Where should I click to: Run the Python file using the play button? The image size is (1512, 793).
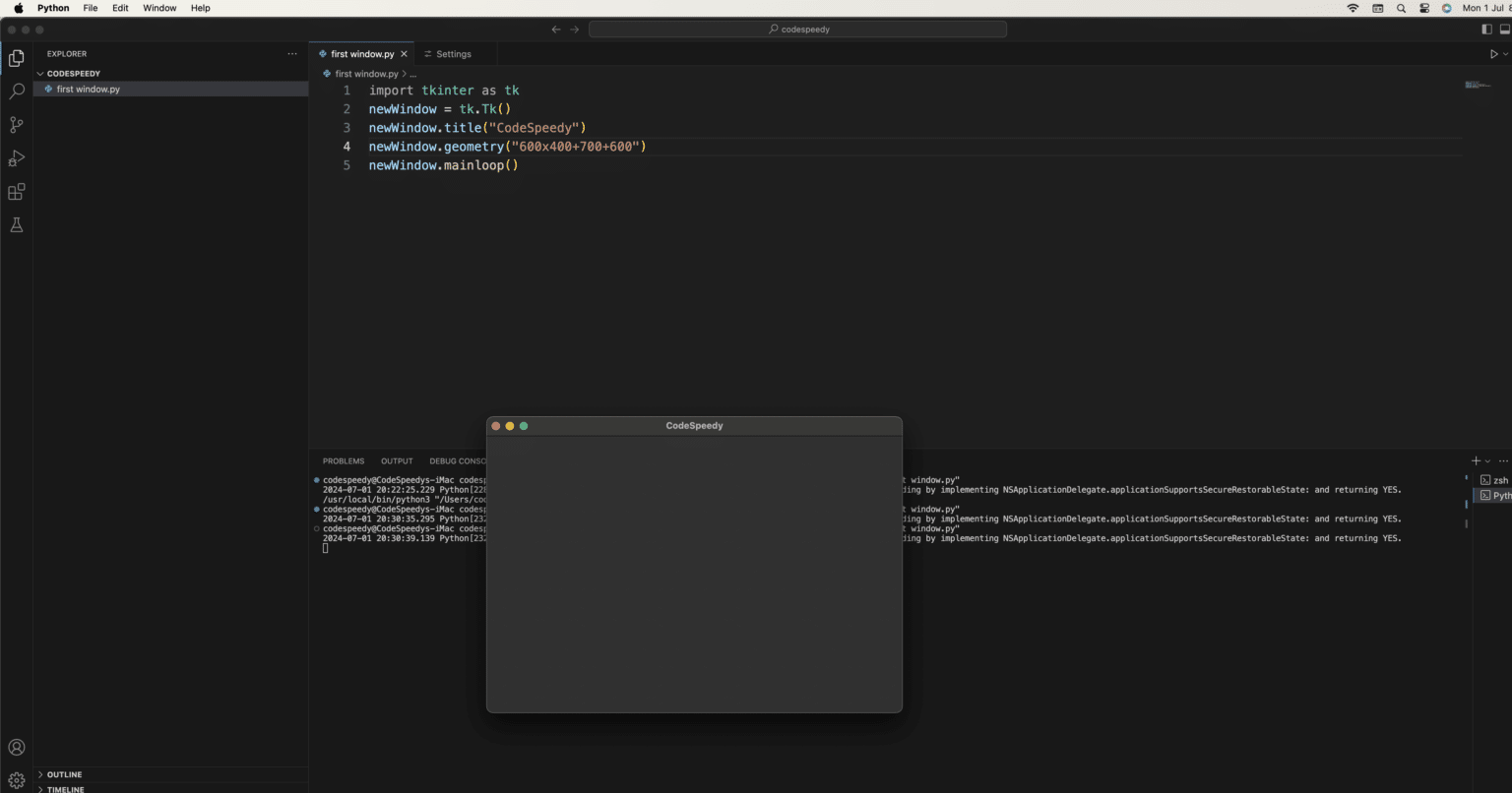1494,54
